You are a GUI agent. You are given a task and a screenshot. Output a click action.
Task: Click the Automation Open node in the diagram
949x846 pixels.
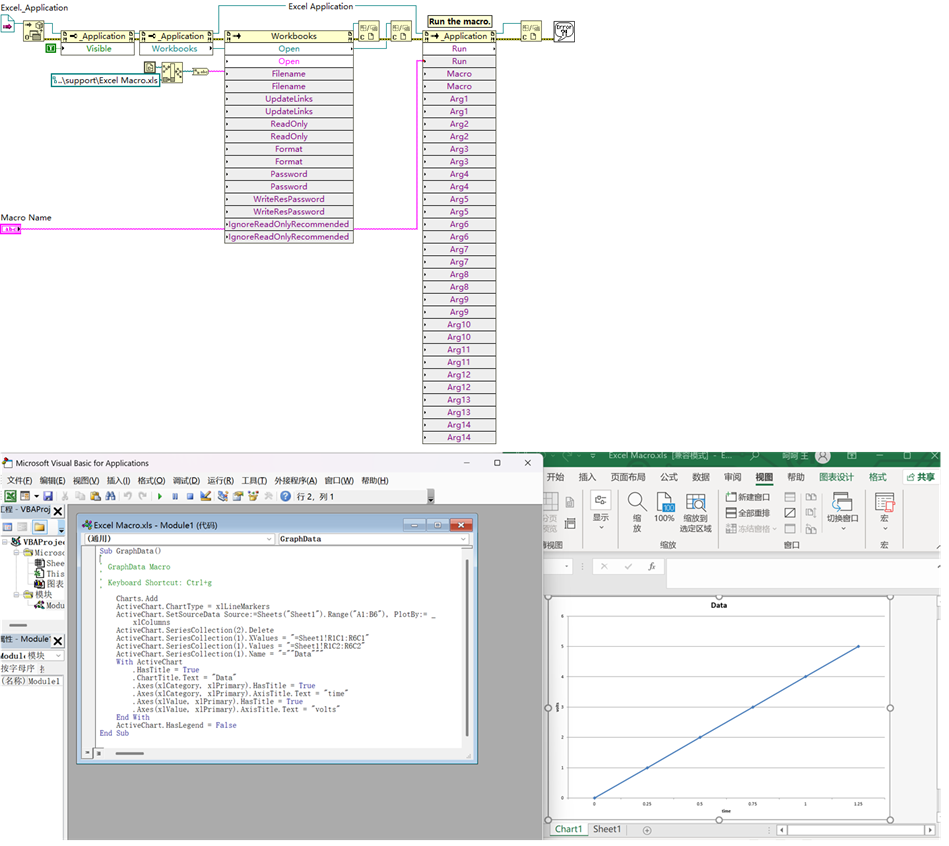(x=34, y=31)
